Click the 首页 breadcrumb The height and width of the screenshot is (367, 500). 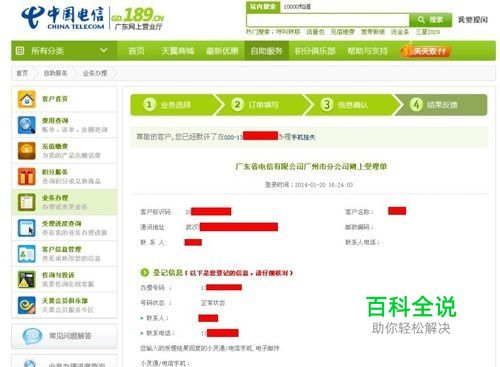22,73
